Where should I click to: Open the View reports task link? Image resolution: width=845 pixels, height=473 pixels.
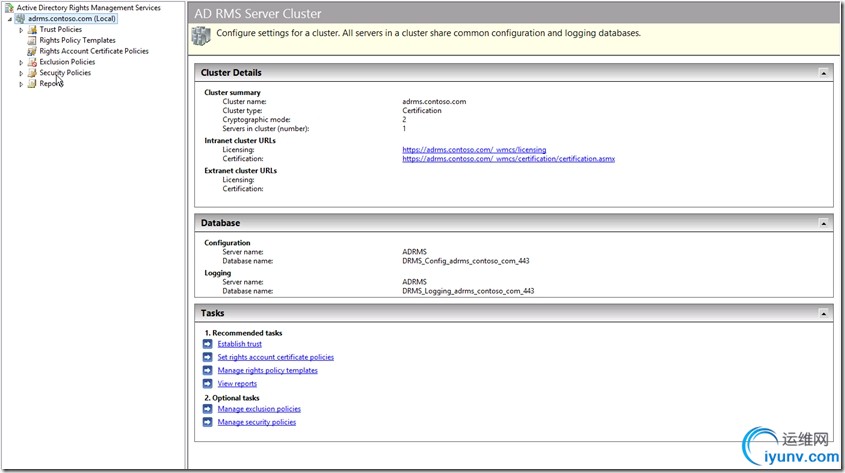coord(237,384)
